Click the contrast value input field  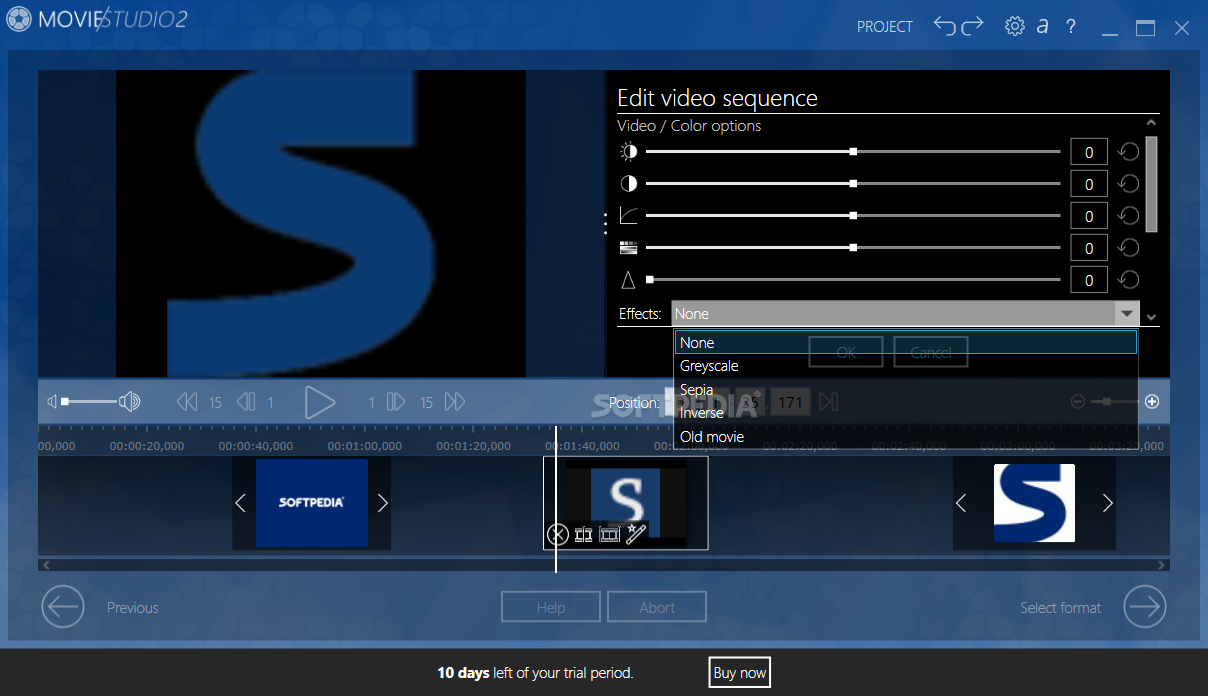pos(1089,184)
